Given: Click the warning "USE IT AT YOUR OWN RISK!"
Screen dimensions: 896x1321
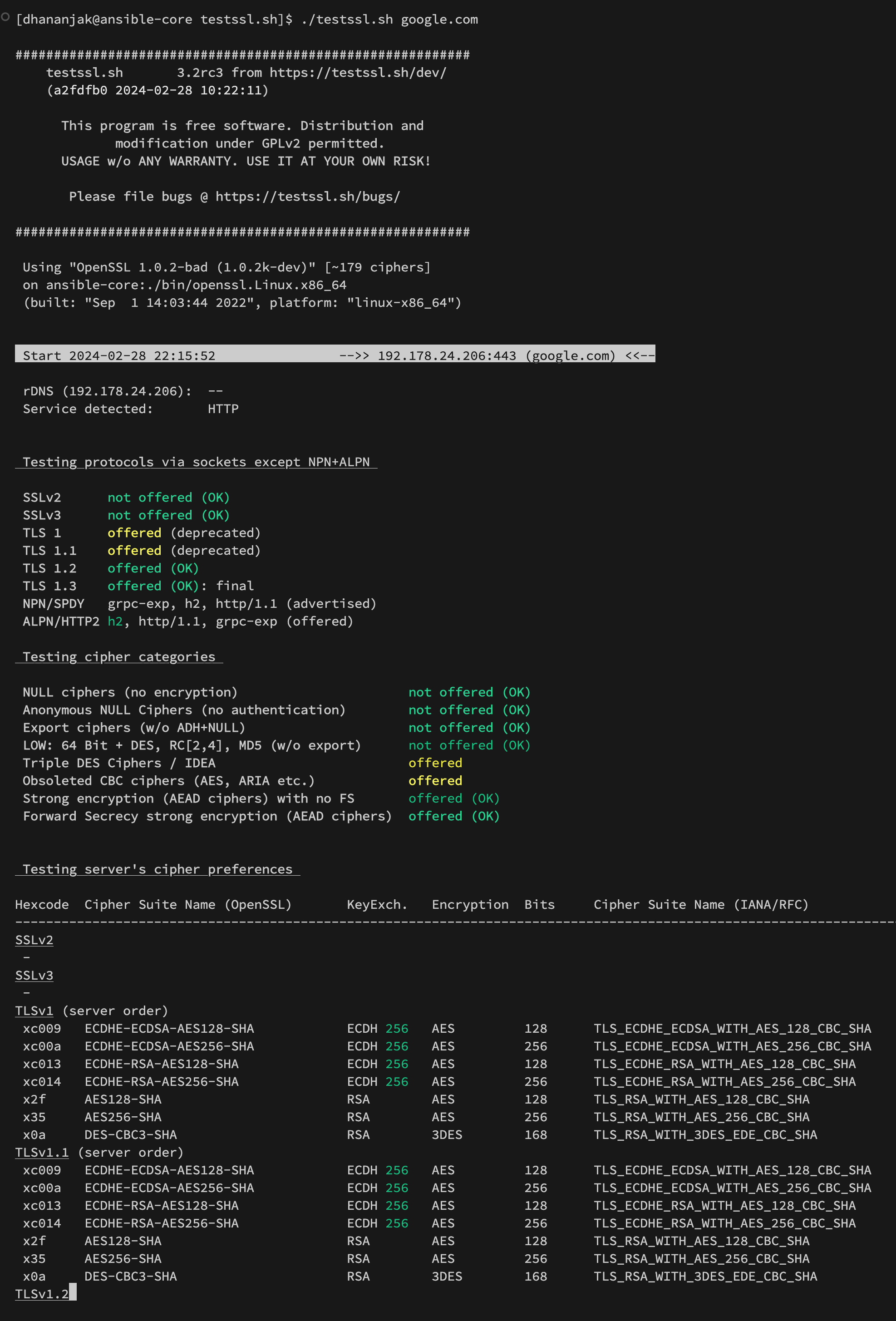Looking at the screenshot, I should [x=338, y=161].
